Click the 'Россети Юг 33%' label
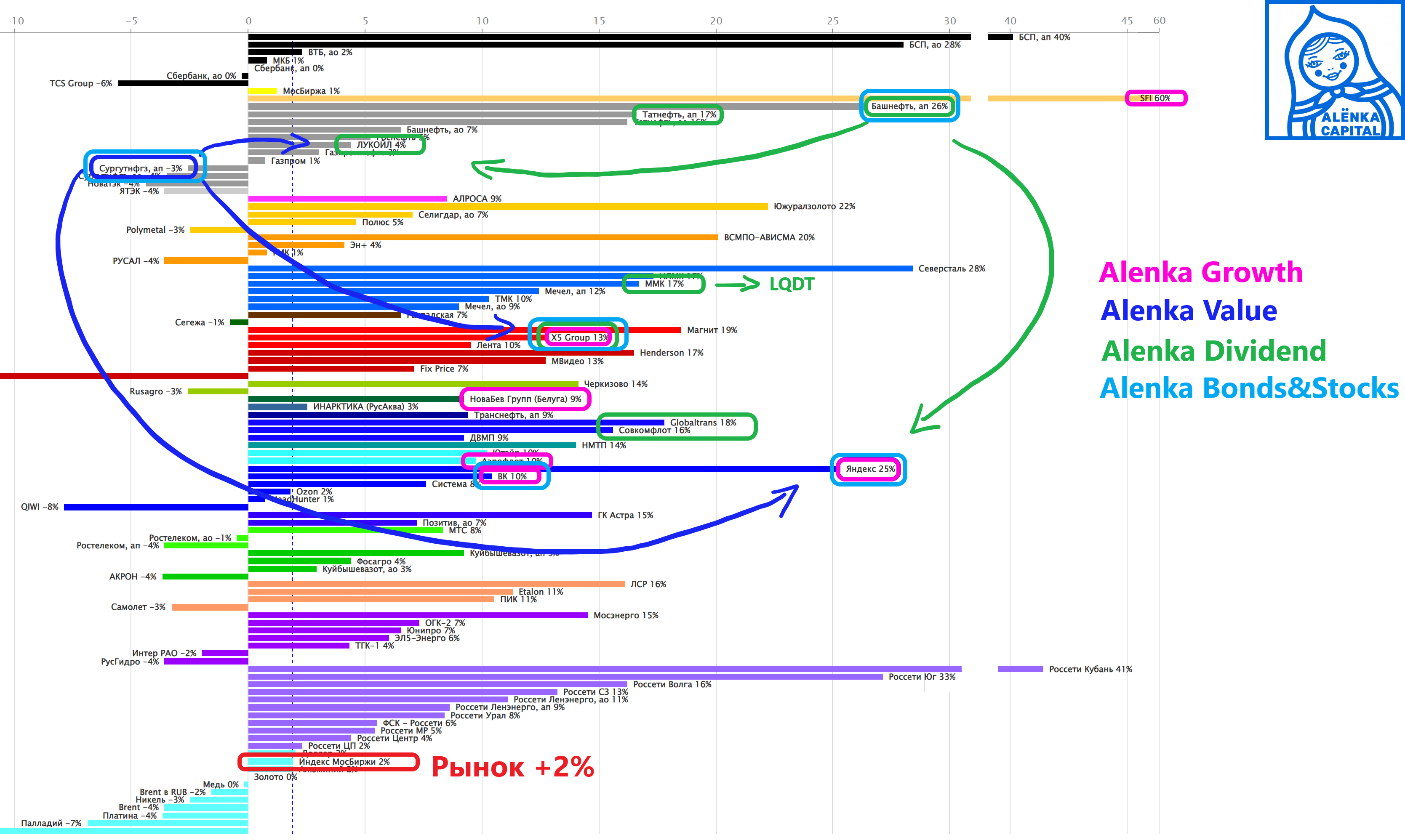The width and height of the screenshot is (1405, 840). click(x=922, y=677)
